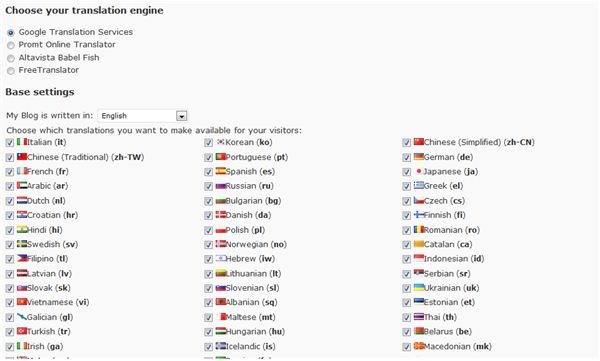The width and height of the screenshot is (600, 361).
Task: Click the English language combo box
Action: 142,116
